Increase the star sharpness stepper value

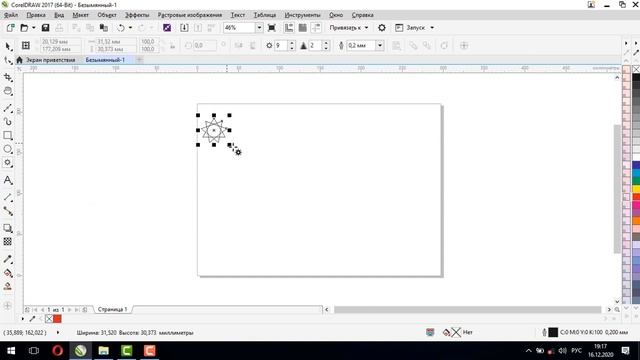326,43
